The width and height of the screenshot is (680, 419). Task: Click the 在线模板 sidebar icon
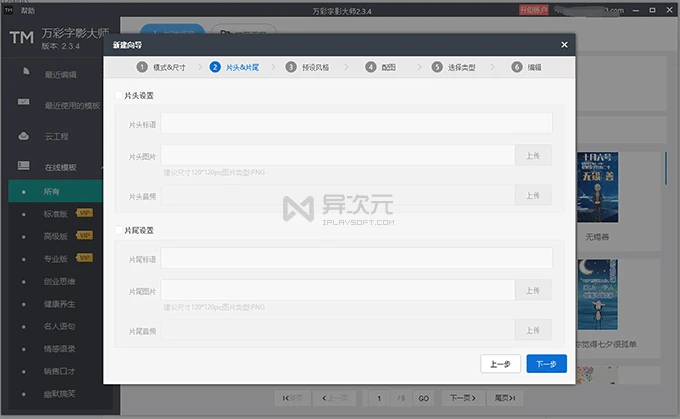coord(24,166)
